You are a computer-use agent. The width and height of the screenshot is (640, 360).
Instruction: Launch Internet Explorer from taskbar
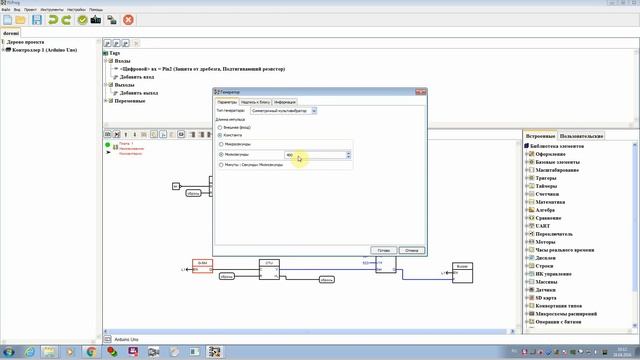(x=29, y=352)
